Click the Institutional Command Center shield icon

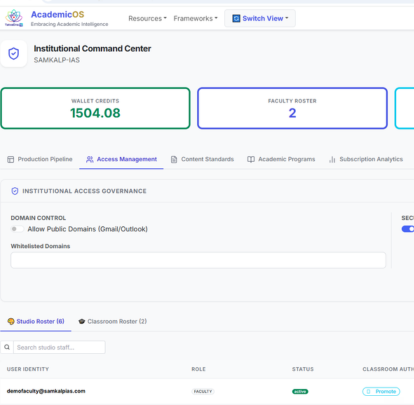pos(14,54)
